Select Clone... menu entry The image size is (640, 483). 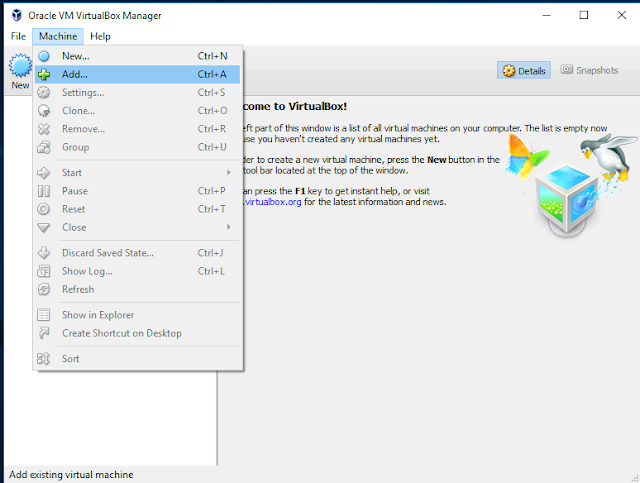[x=137, y=111]
